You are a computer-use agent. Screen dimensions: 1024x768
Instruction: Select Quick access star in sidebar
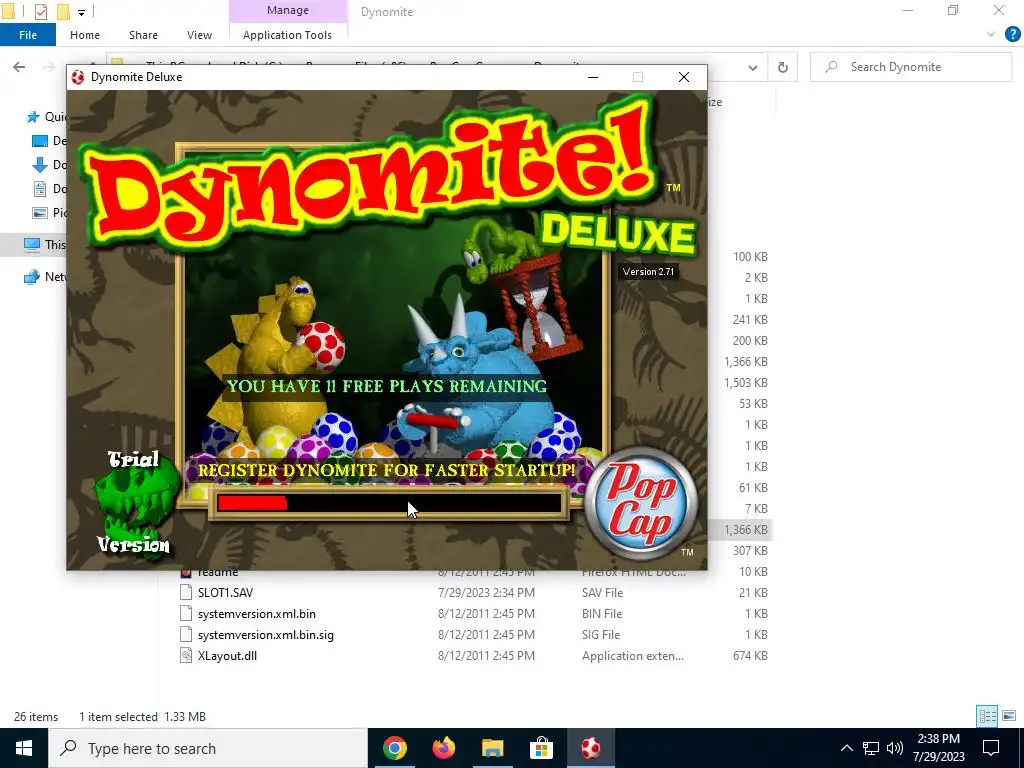coord(33,117)
